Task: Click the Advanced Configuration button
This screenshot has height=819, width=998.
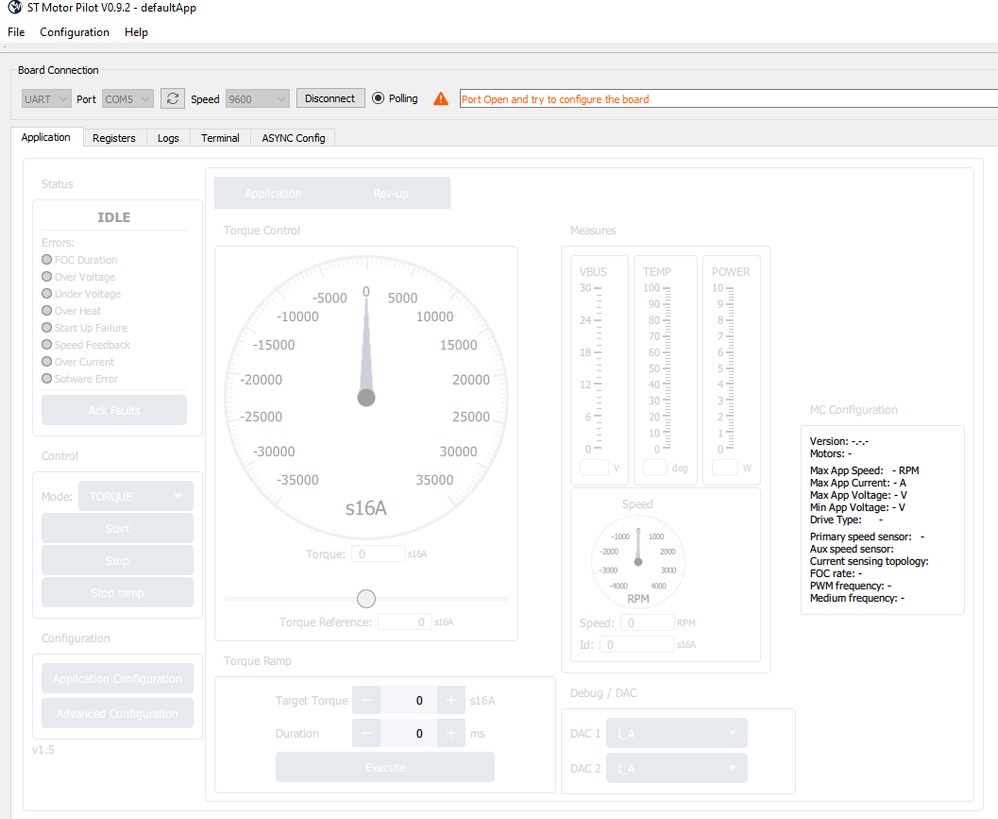Action: (x=117, y=713)
